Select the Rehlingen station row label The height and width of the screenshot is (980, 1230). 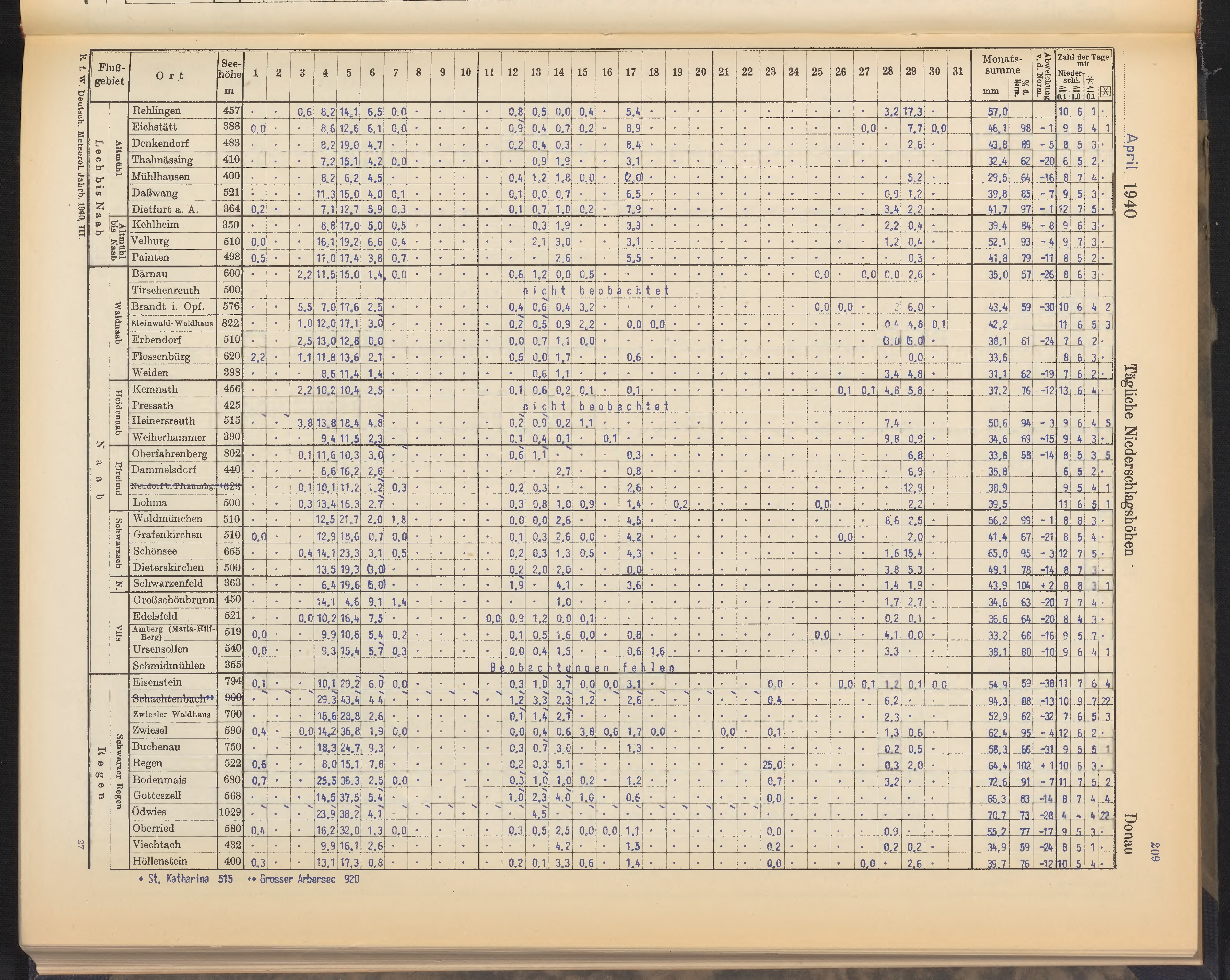pyautogui.click(x=156, y=111)
